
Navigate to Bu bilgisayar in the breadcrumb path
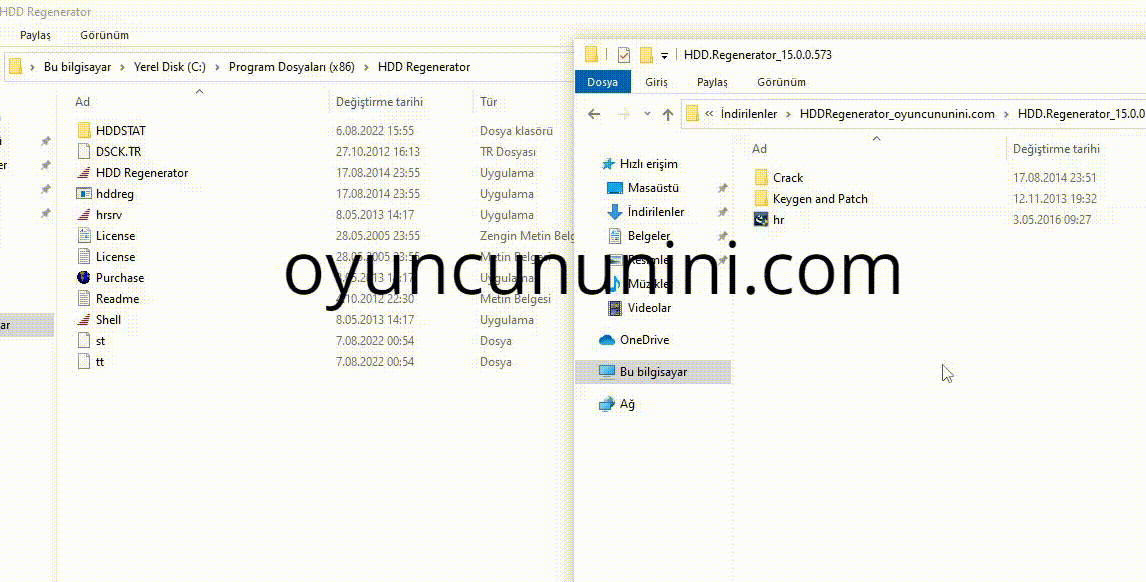pyautogui.click(x=77, y=67)
